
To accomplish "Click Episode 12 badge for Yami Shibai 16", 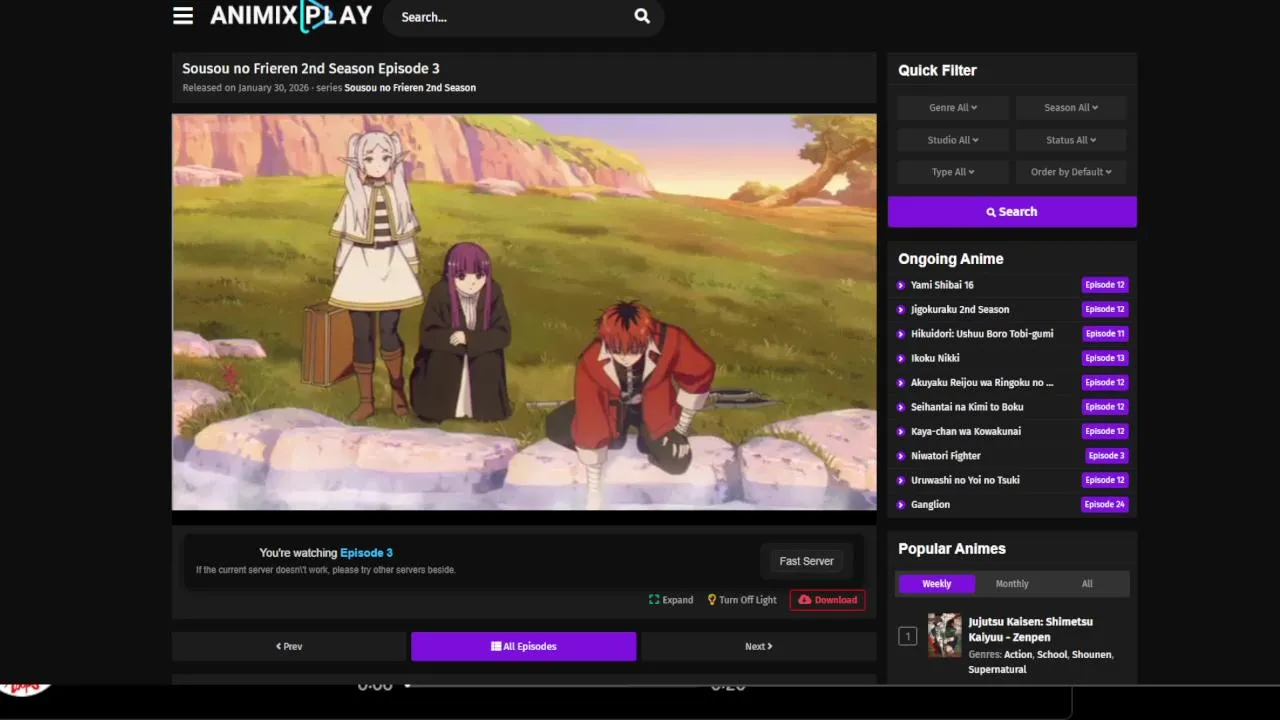I will pos(1105,285).
